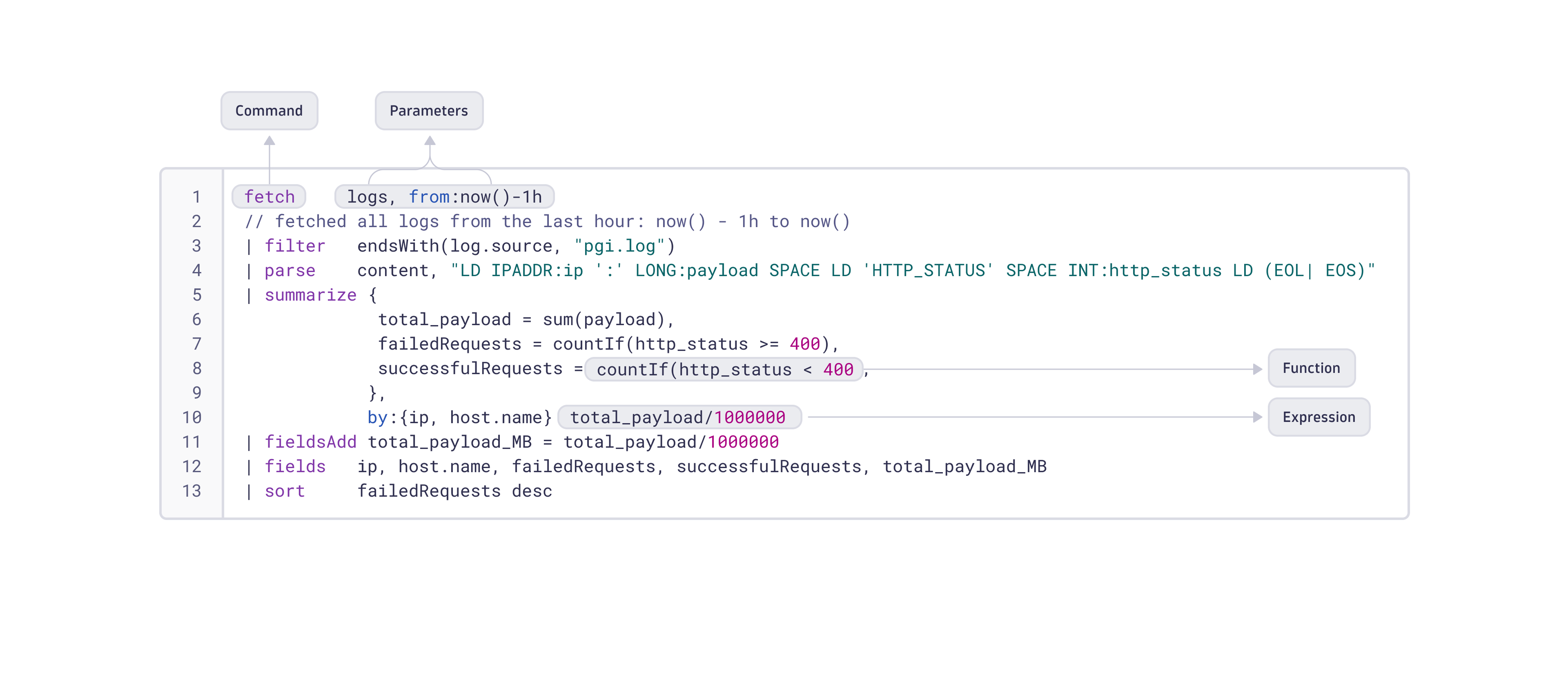This screenshot has width=1568, height=687.
Task: Click line number 13 in the gutter
Action: point(191,491)
